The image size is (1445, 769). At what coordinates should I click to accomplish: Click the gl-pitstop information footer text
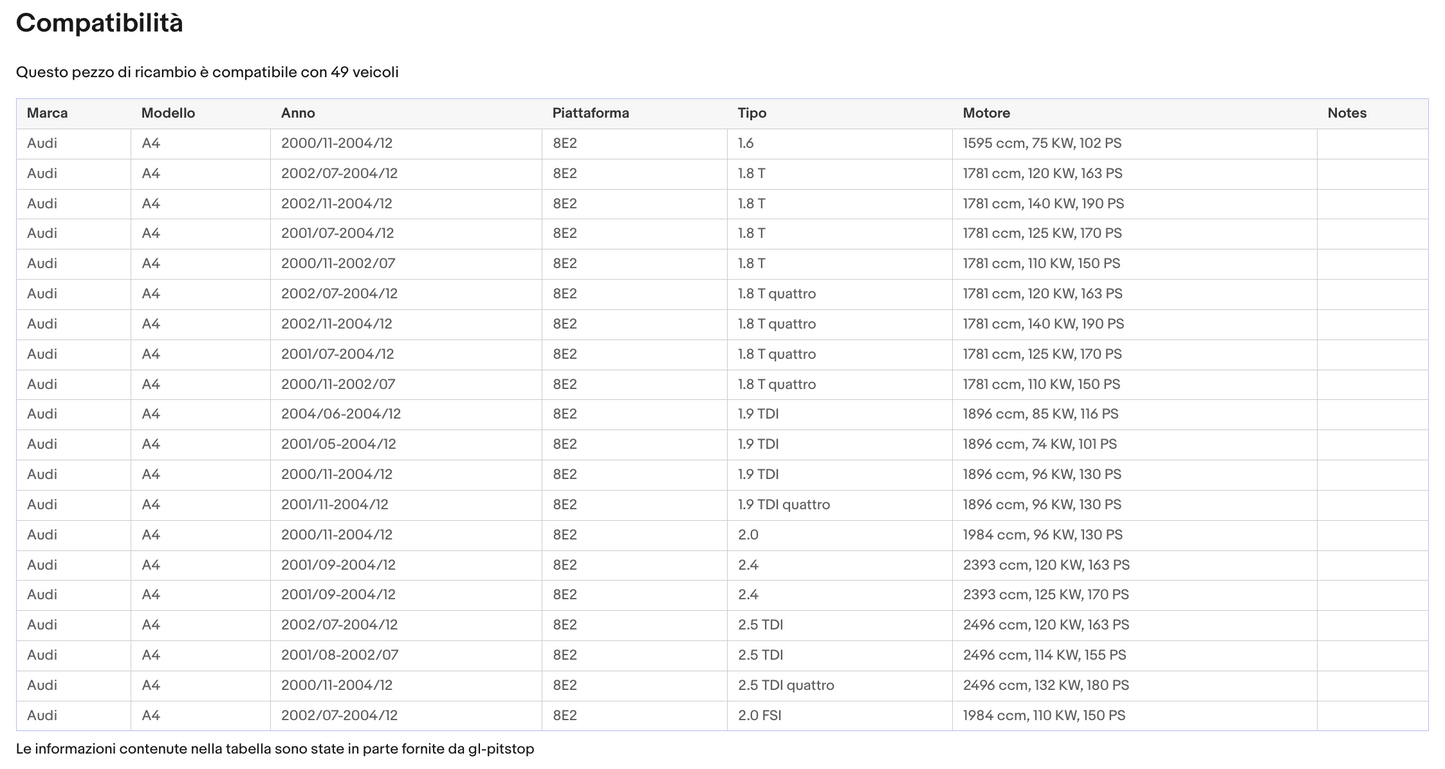[275, 749]
